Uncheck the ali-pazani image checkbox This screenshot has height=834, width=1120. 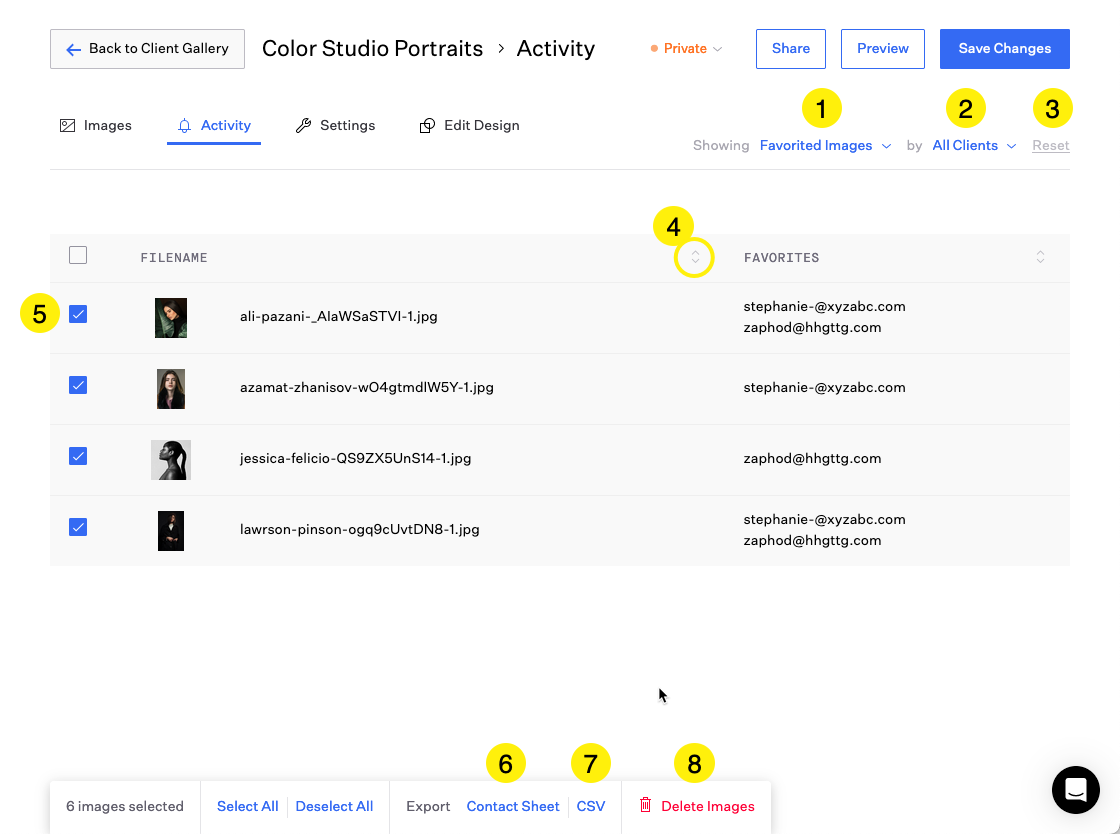[x=78, y=314]
